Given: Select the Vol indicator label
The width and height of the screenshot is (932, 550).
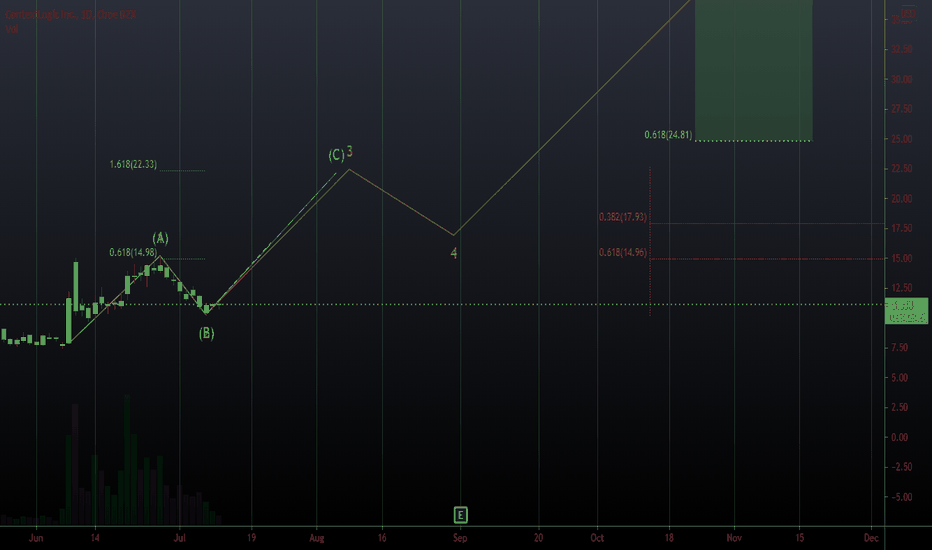Looking at the screenshot, I should 12,29.
